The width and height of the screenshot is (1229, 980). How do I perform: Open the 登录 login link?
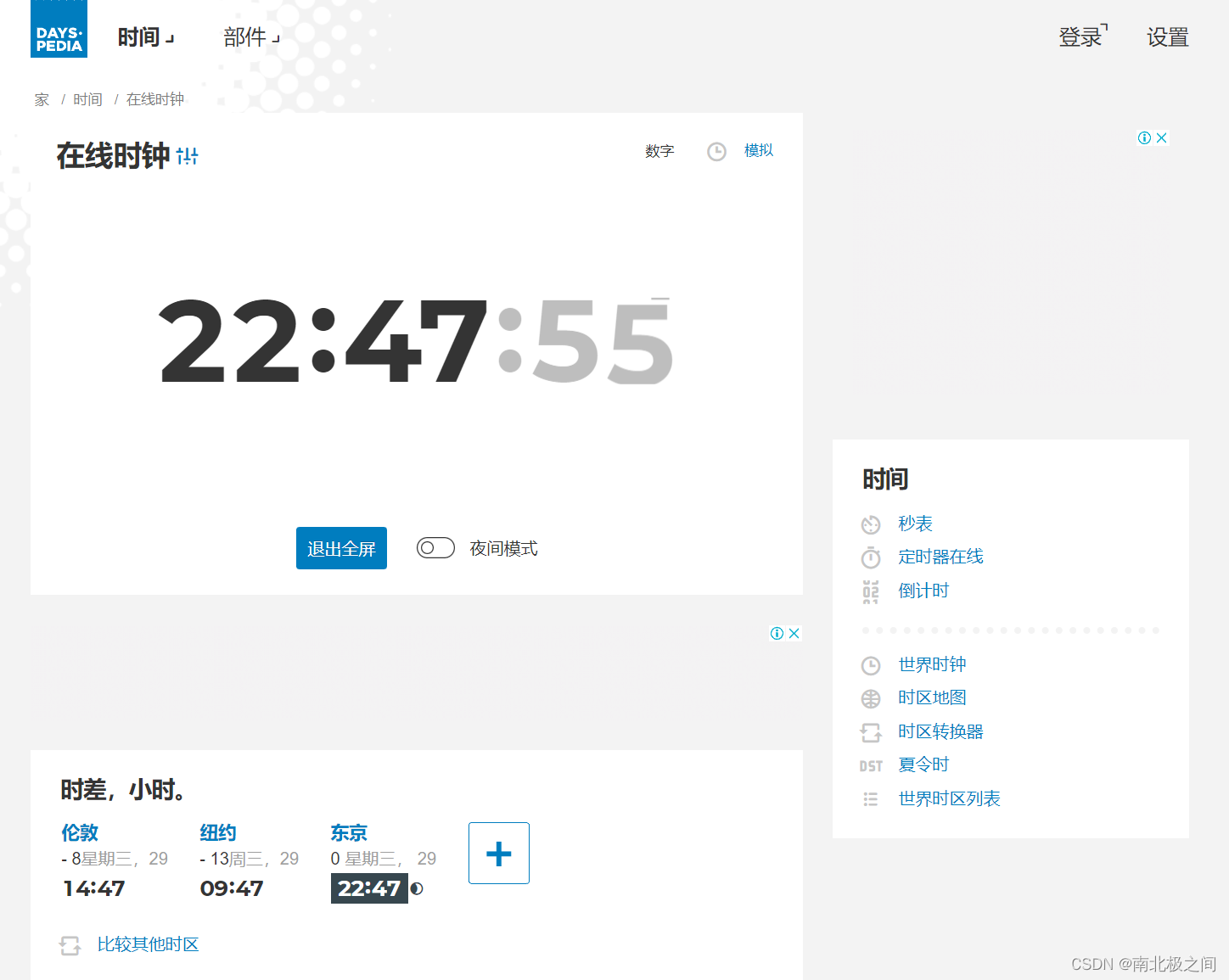click(x=1080, y=37)
